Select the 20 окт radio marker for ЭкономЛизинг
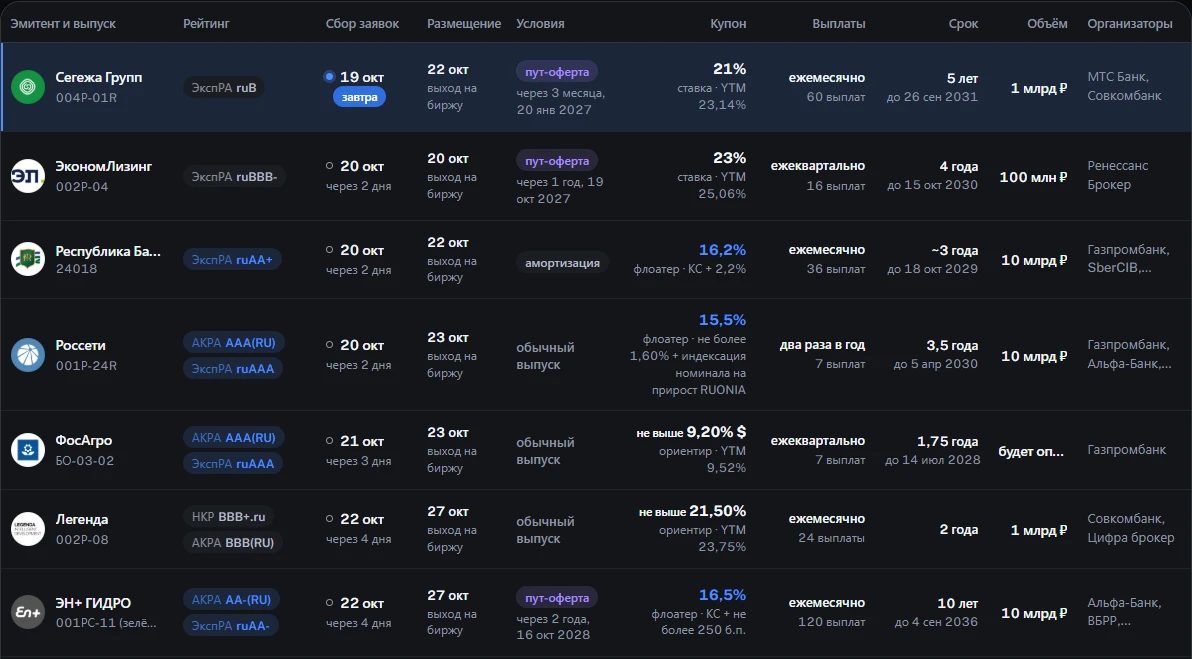The height and width of the screenshot is (659, 1192). point(329,165)
